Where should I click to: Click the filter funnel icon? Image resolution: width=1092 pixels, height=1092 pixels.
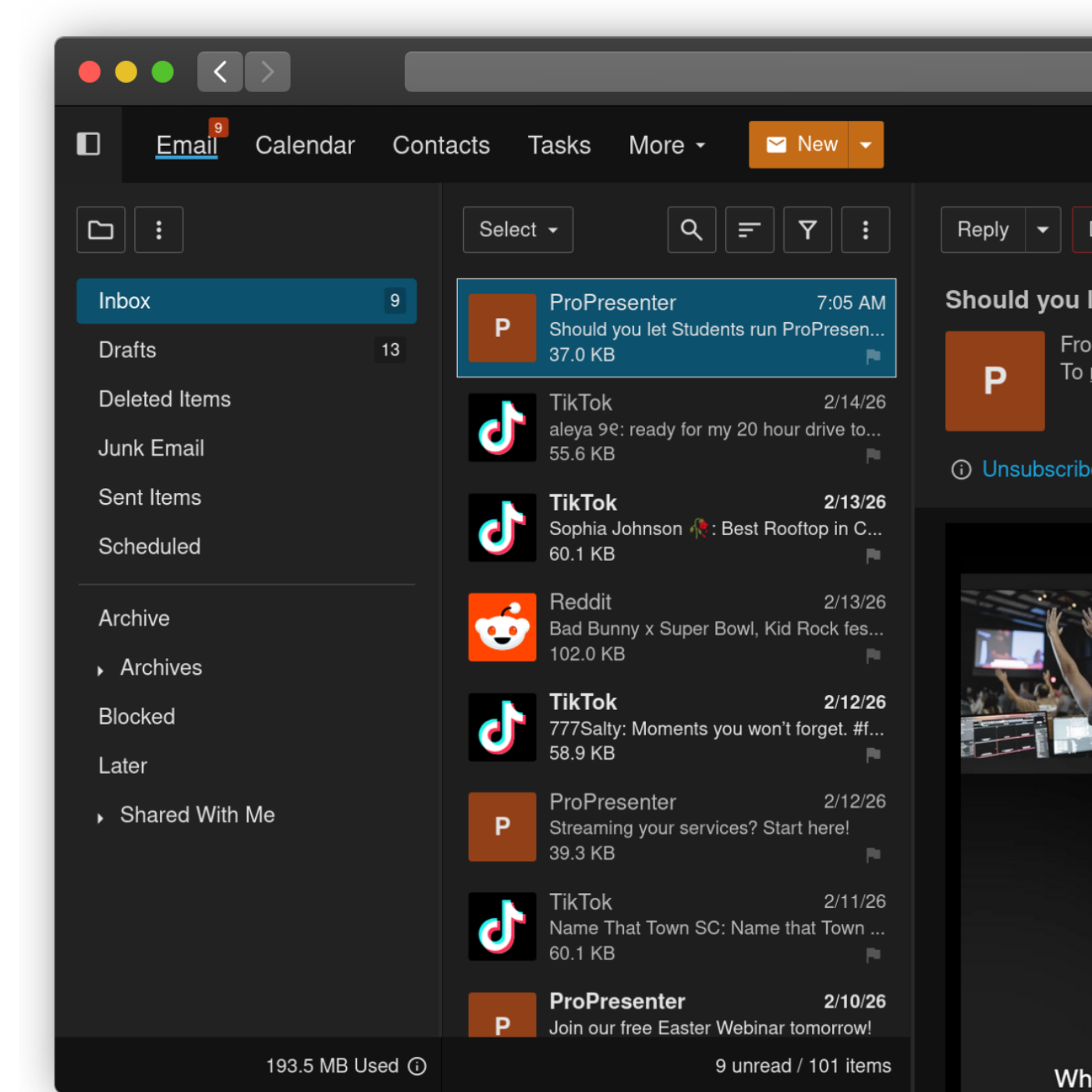click(x=807, y=230)
